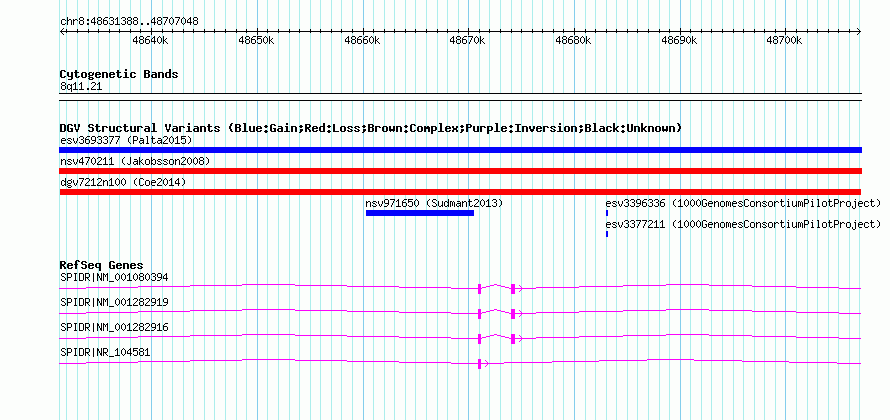Open the SPIDR|NM_001080394 transcript label
890x420 pixels.
[x=114, y=278]
